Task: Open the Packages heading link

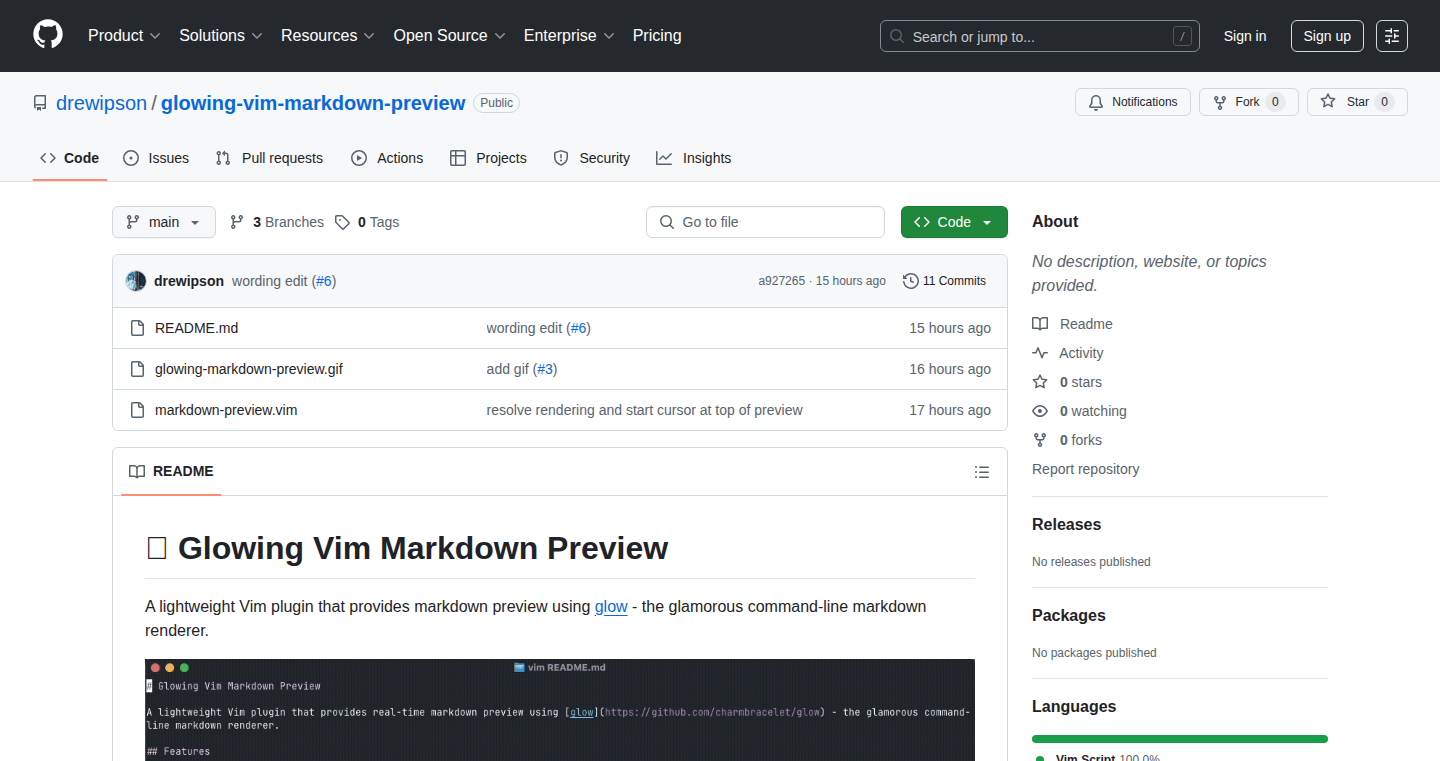Action: 1069,615
